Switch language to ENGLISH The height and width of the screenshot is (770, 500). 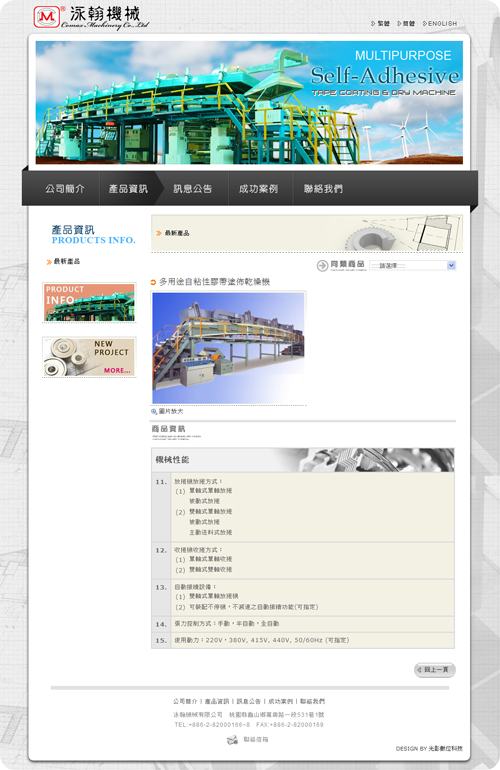click(440, 24)
